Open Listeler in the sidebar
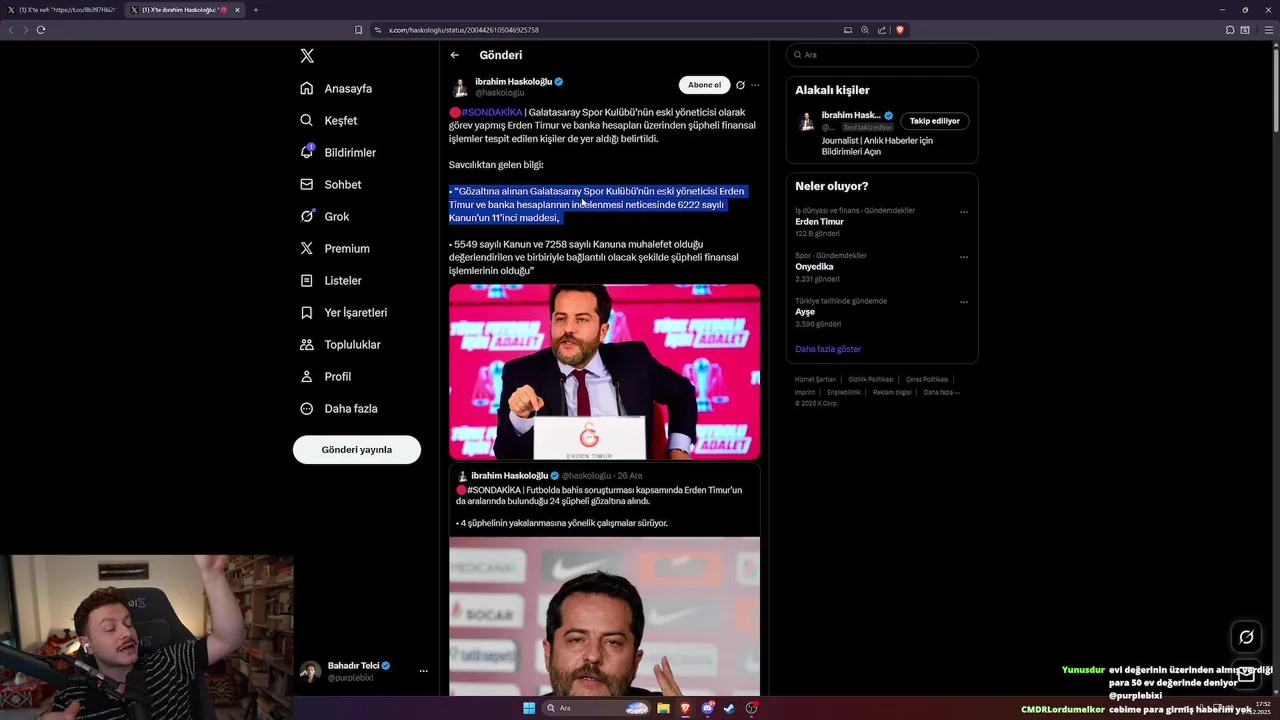The width and height of the screenshot is (1280, 720). [x=331, y=281]
